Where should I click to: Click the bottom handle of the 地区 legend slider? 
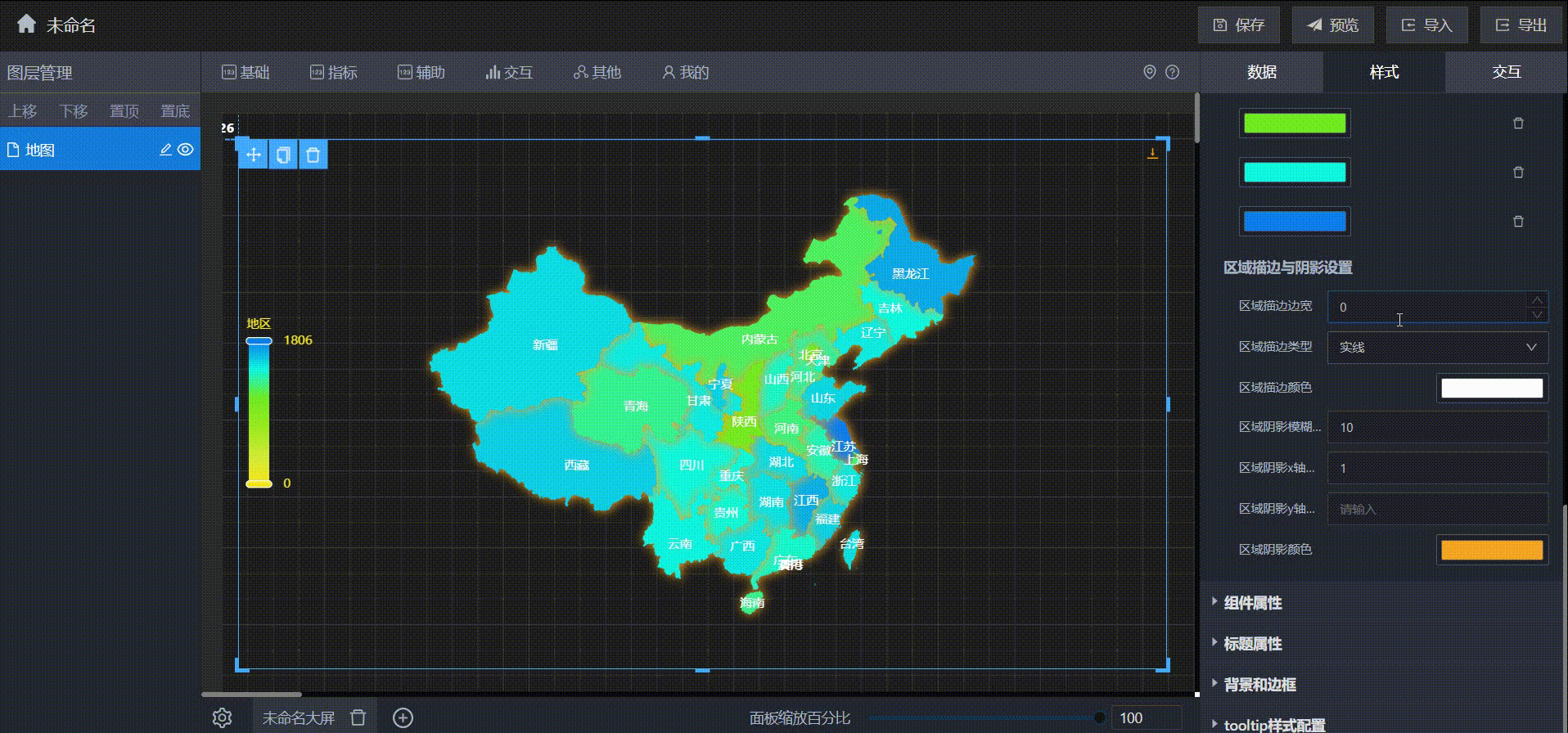[x=259, y=483]
